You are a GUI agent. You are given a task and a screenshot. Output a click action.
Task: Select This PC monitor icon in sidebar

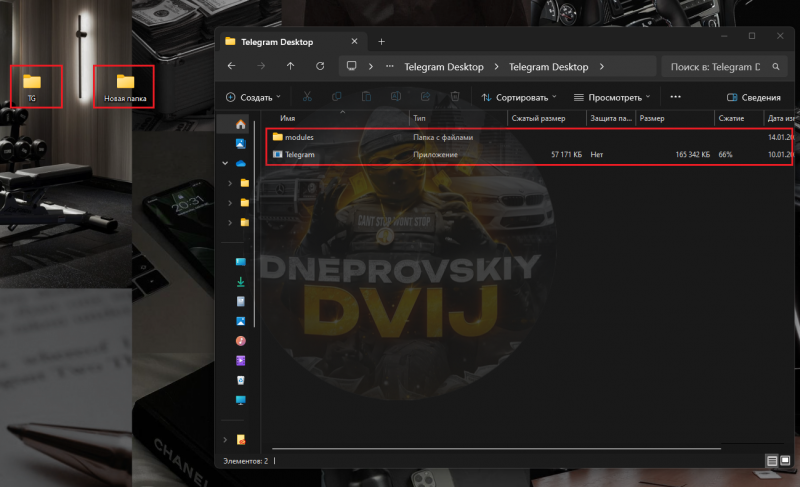pos(241,400)
